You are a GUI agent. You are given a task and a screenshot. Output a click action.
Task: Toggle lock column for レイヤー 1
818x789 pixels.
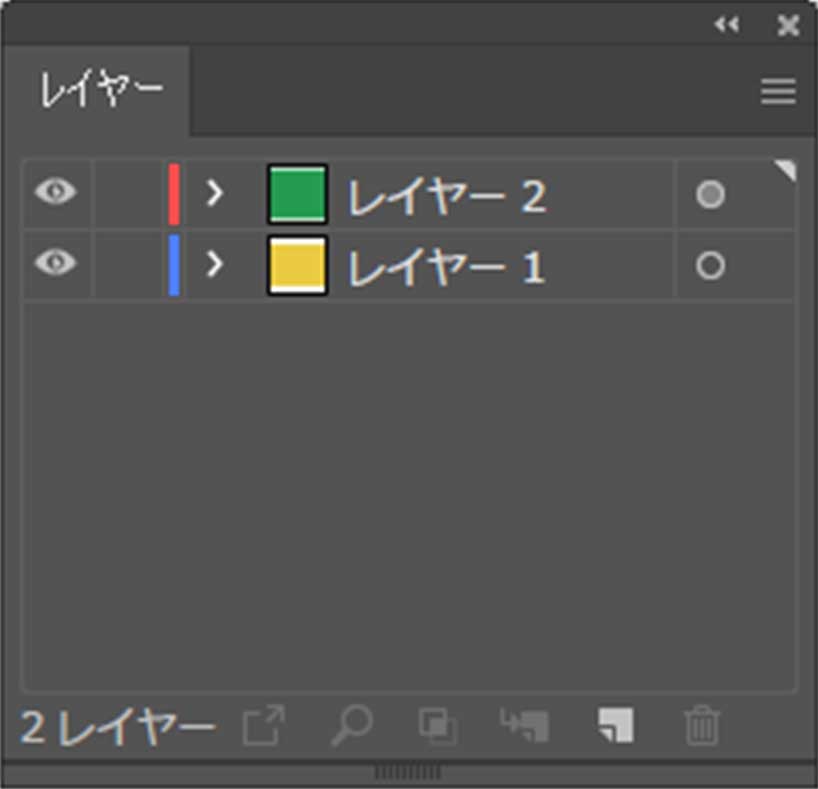point(127,266)
